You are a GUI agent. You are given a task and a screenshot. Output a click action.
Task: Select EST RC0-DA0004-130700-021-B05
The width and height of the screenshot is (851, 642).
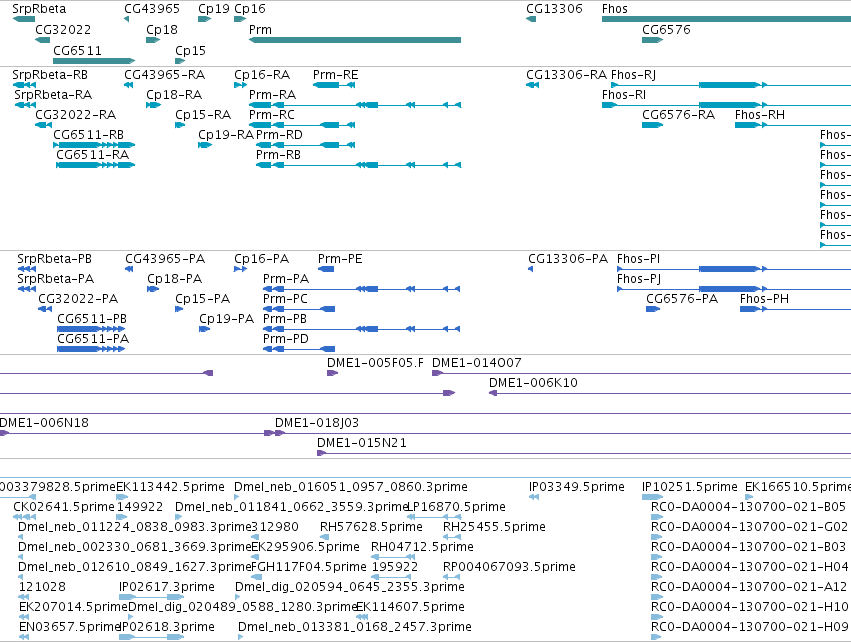point(748,507)
